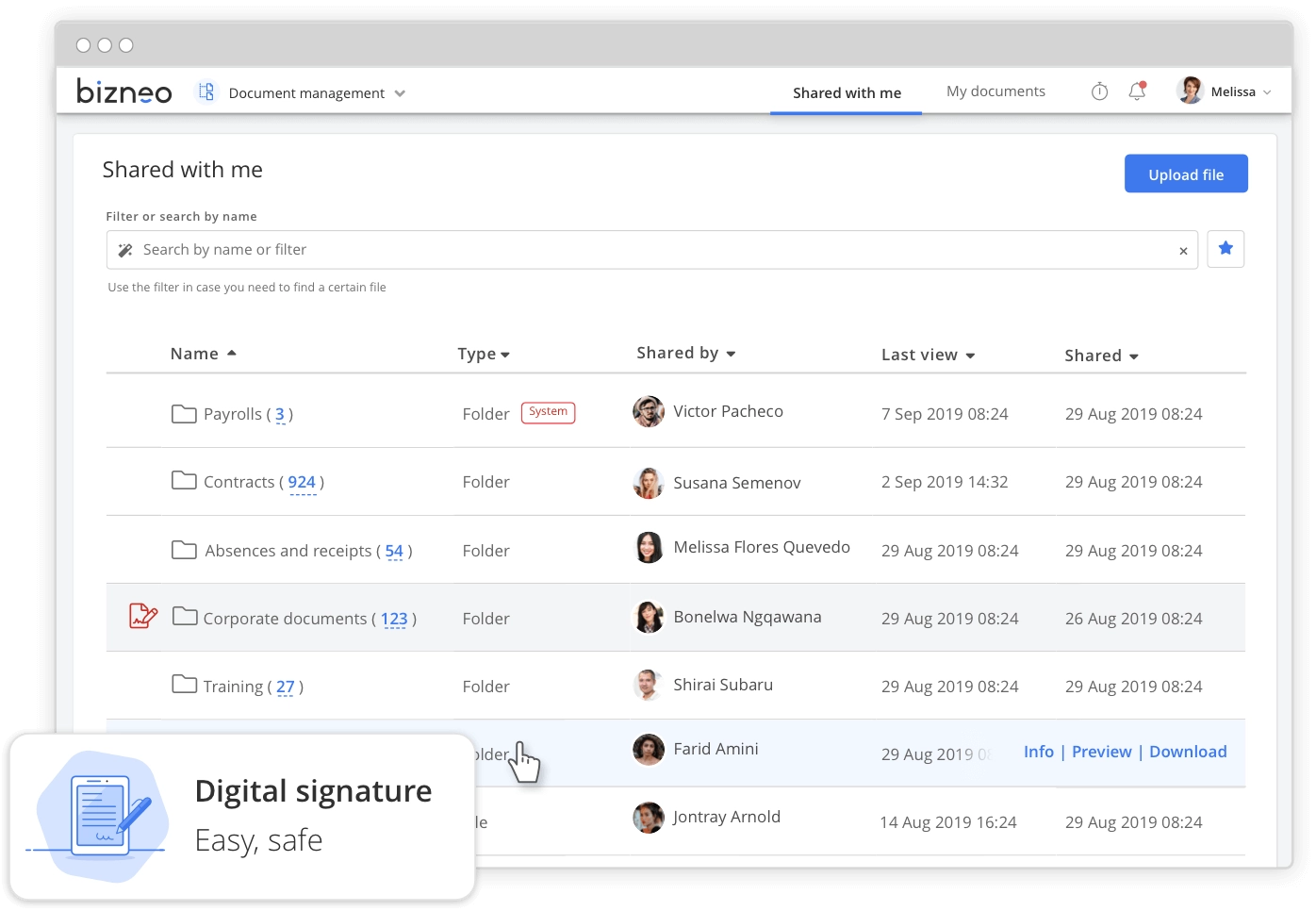
Task: Click Victor Pacheco's avatar
Action: point(649,411)
